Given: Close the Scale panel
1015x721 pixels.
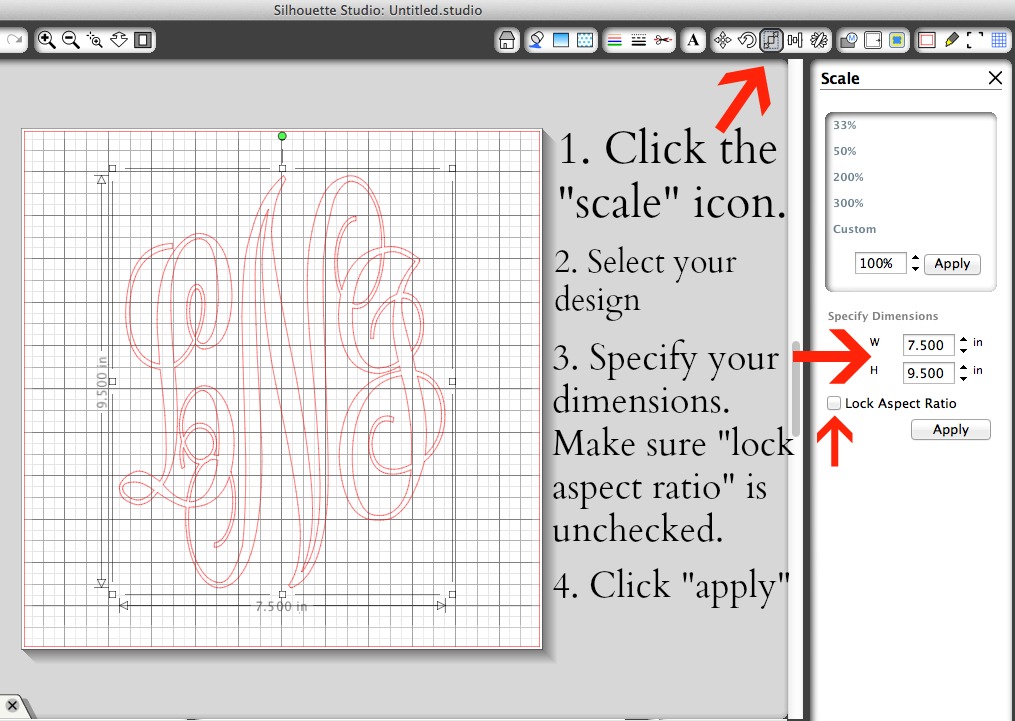Looking at the screenshot, I should click(996, 78).
